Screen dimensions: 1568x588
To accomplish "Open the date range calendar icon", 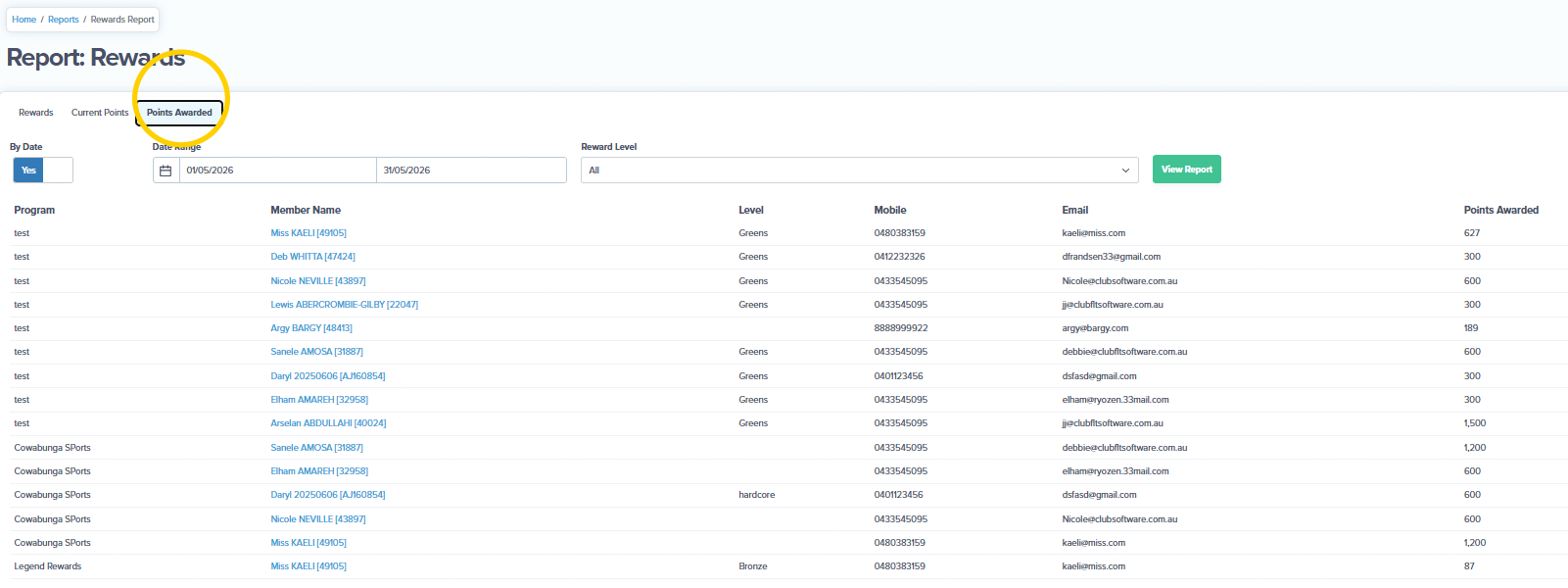I will 166,171.
